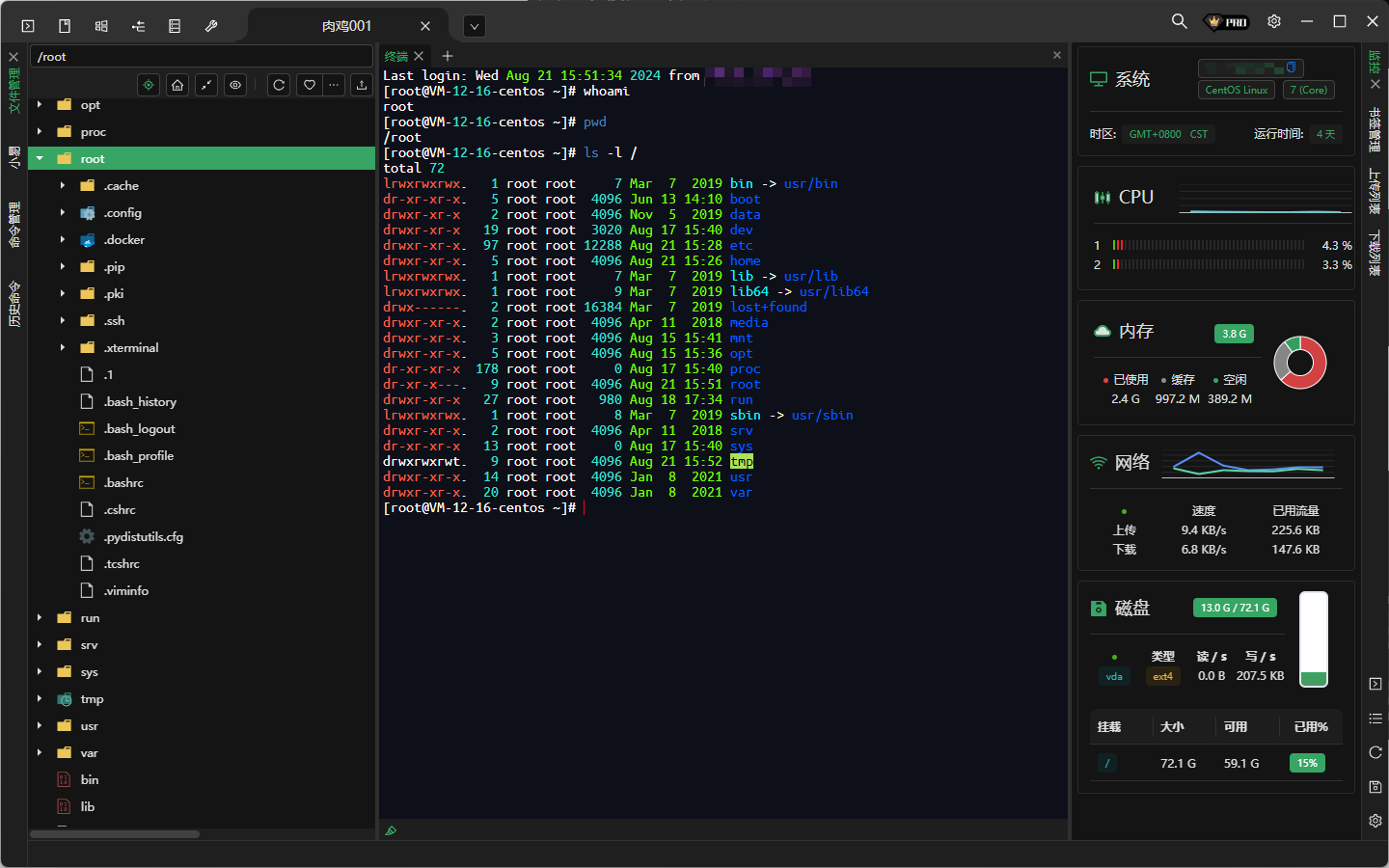Switch to the 肉鸡001 session tab
Viewport: 1389px width, 868px height.
(x=346, y=26)
